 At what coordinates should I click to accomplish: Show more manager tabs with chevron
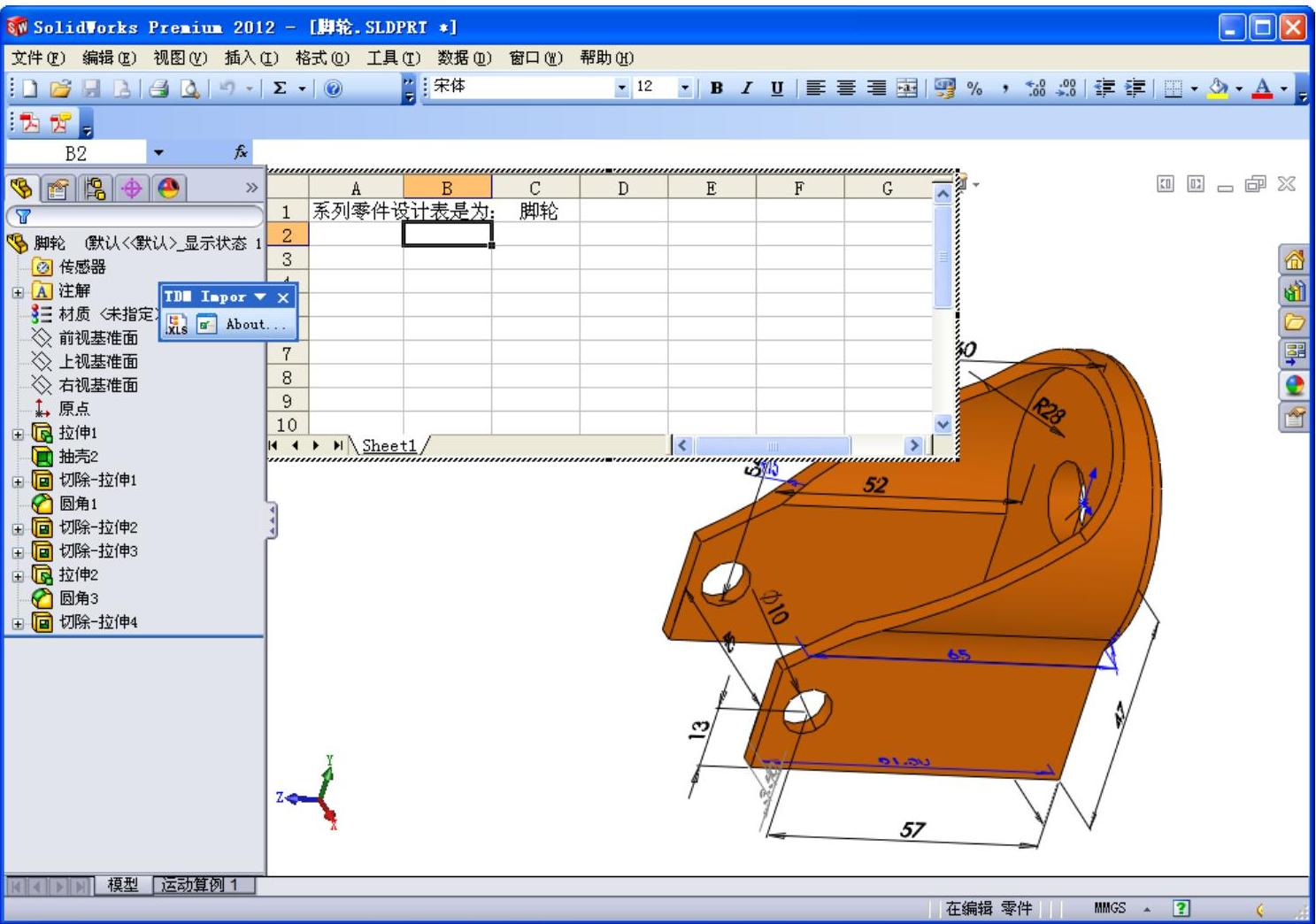[251, 188]
